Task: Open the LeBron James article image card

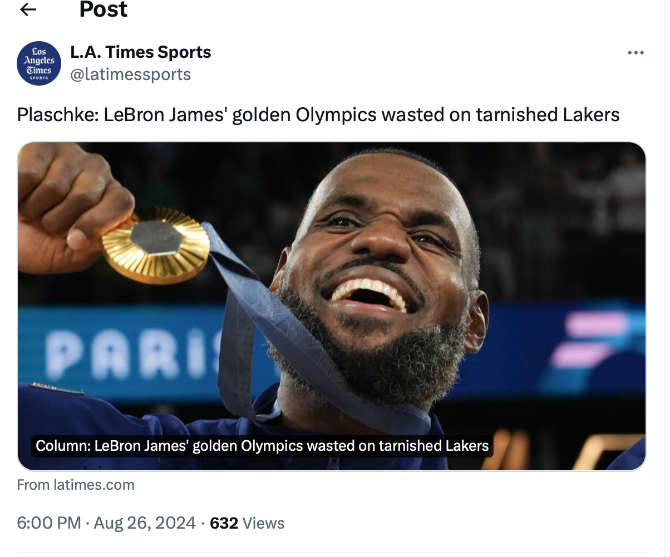Action: point(332,305)
